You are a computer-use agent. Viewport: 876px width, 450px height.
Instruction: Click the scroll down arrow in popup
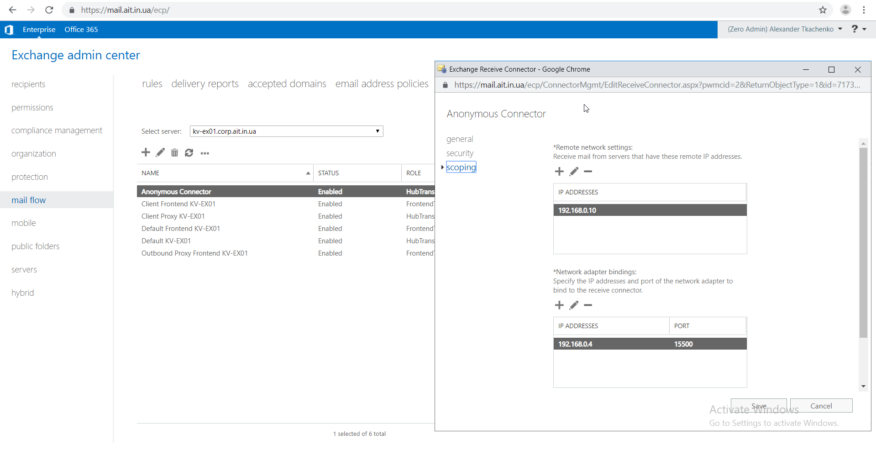[863, 386]
